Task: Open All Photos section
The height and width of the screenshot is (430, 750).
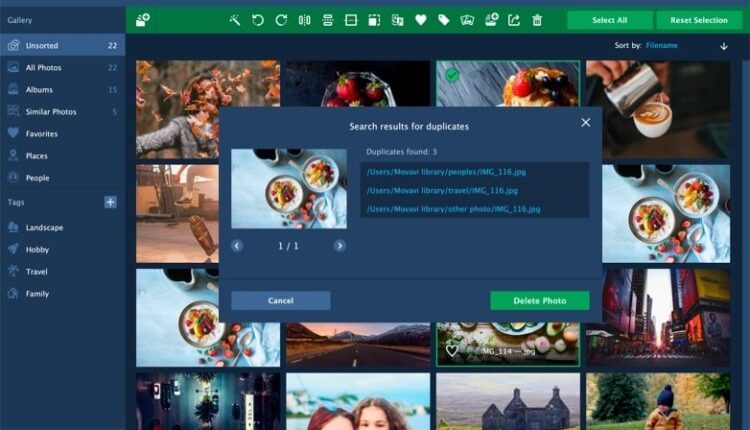Action: 63,67
